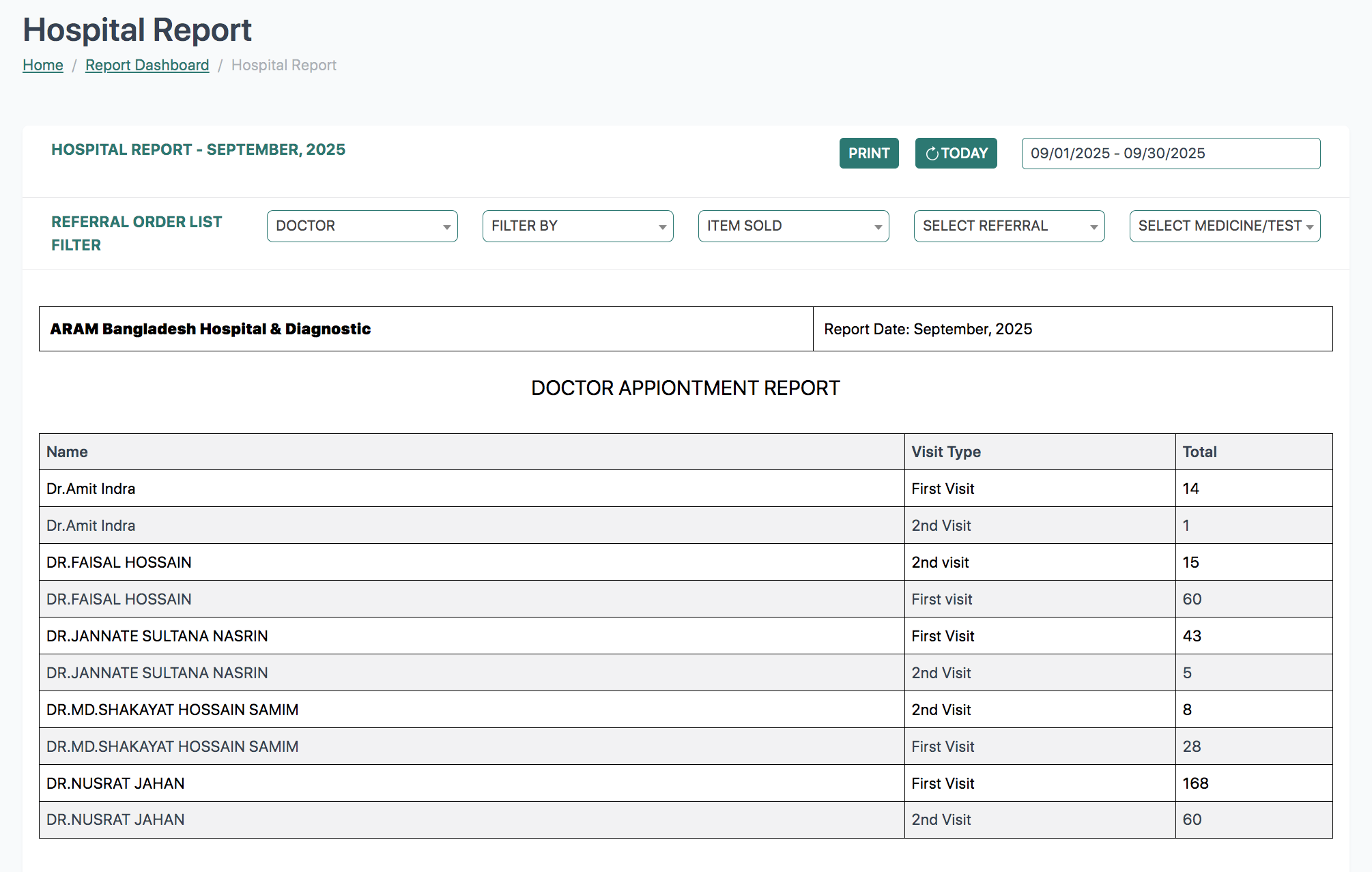Click the DOCTOR dropdown arrow icon
The height and width of the screenshot is (872, 1372).
click(446, 227)
